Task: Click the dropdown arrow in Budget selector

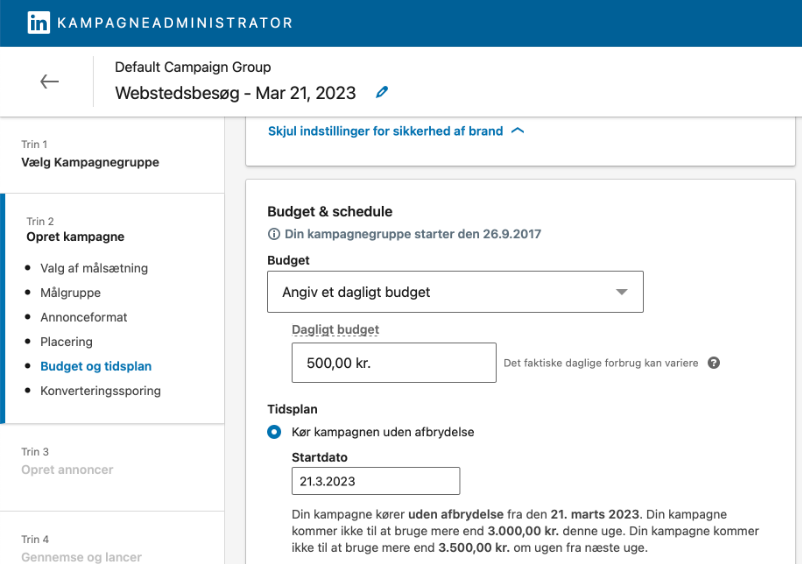Action: (621, 292)
